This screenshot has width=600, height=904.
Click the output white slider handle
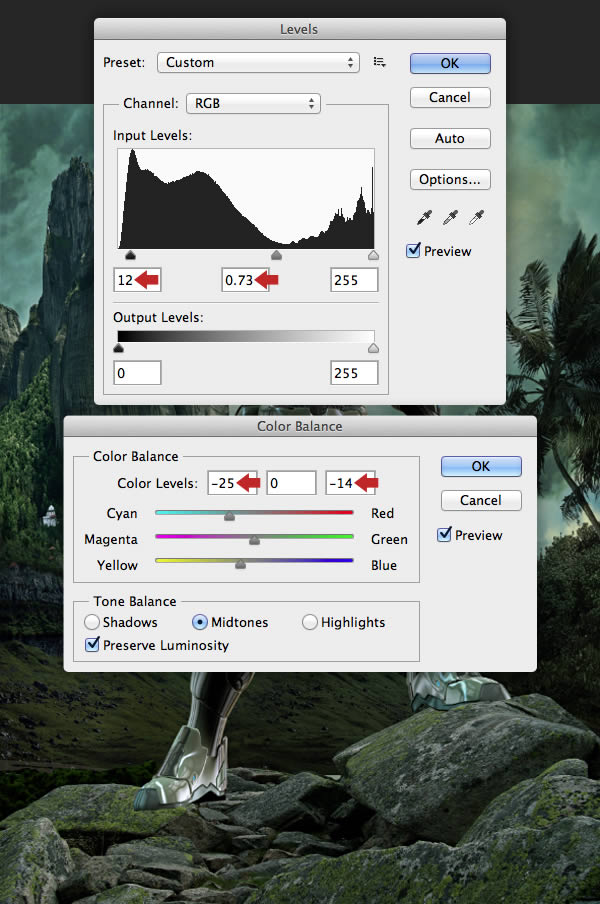373,348
